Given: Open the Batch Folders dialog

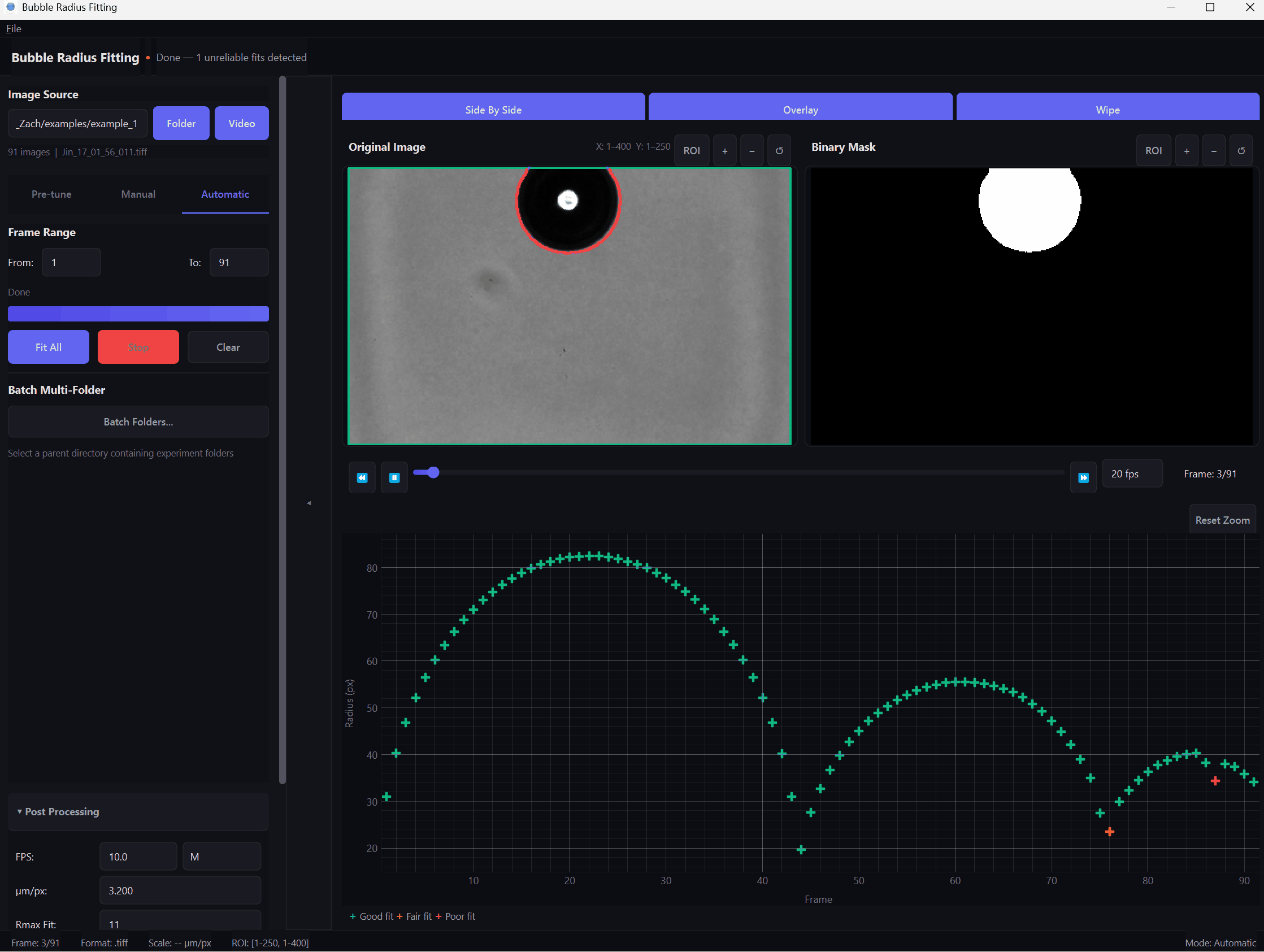Looking at the screenshot, I should (138, 421).
